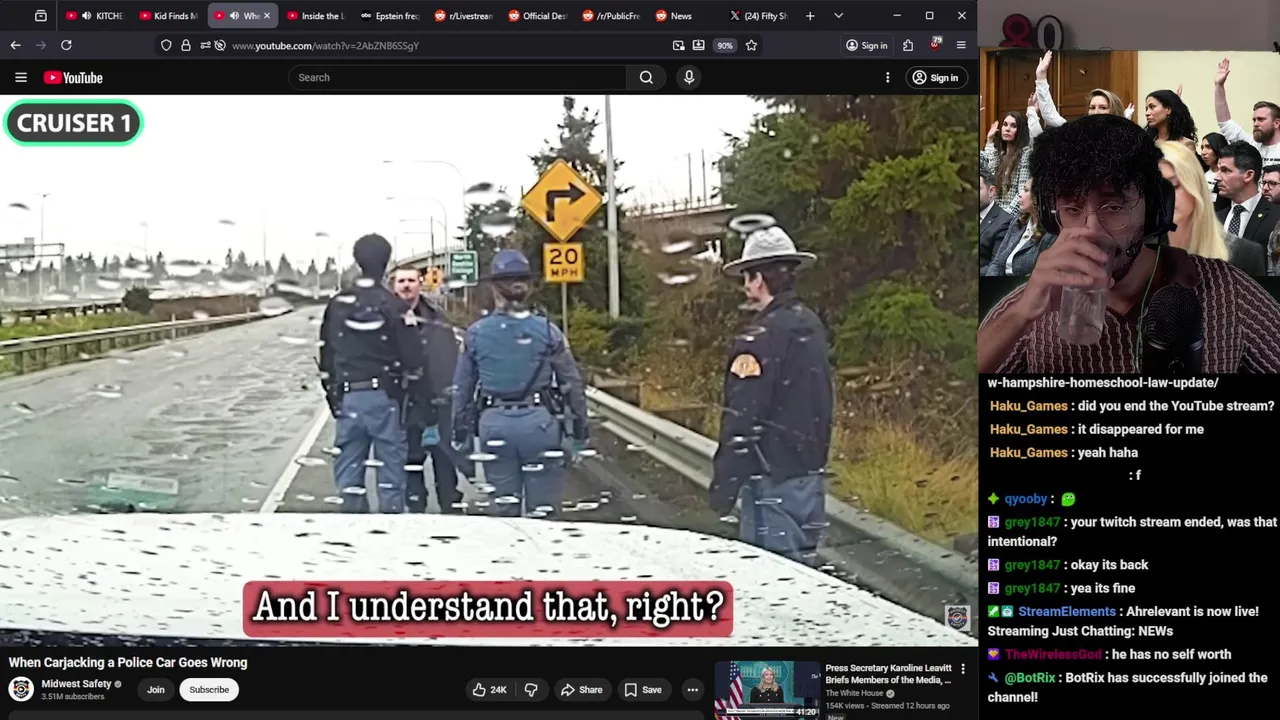This screenshot has height=720, width=1280.
Task: Open the Midwest Safety channel name link
Action: [x=76, y=684]
